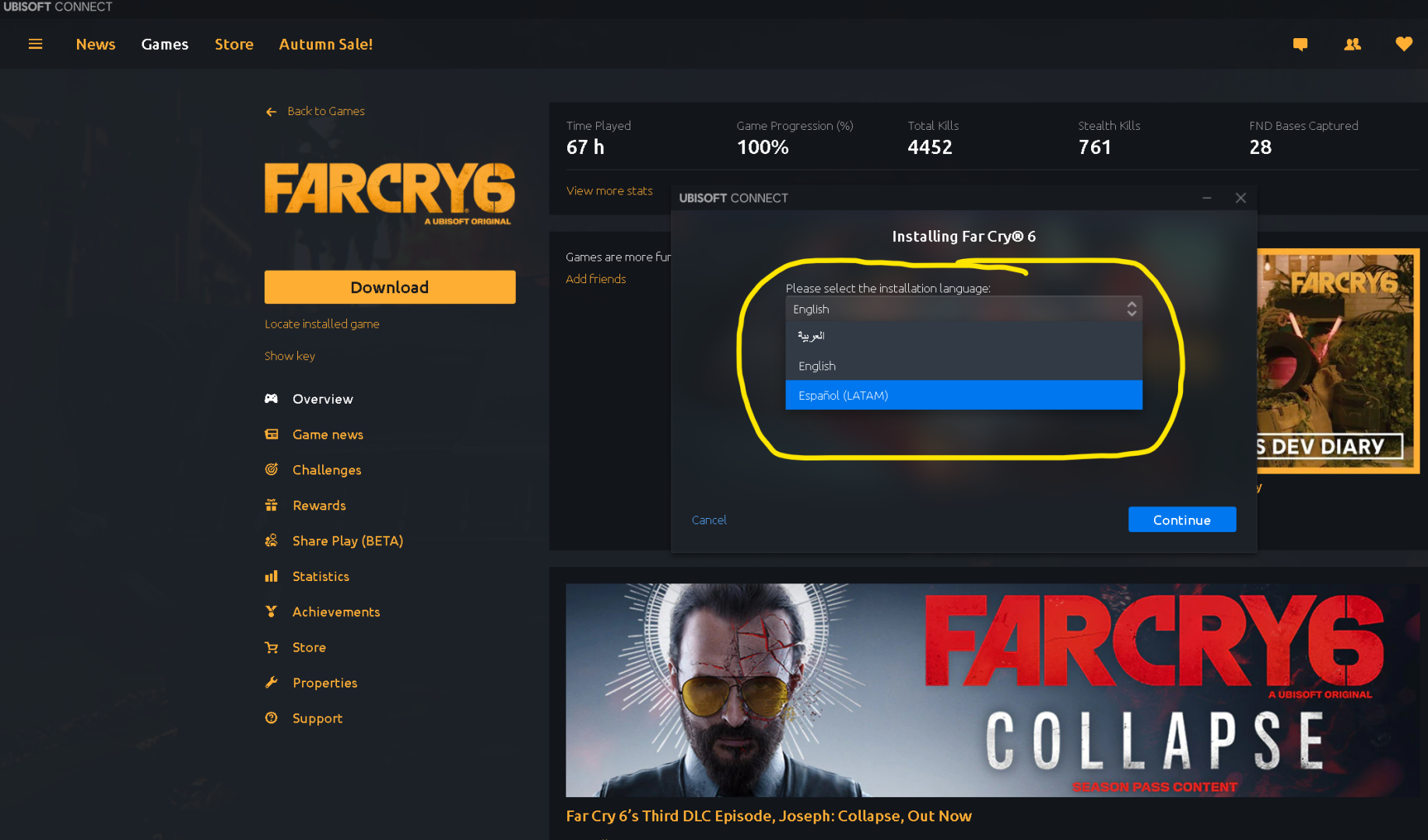Open the Store tab in top navigation
The image size is (1428, 840).
click(234, 44)
